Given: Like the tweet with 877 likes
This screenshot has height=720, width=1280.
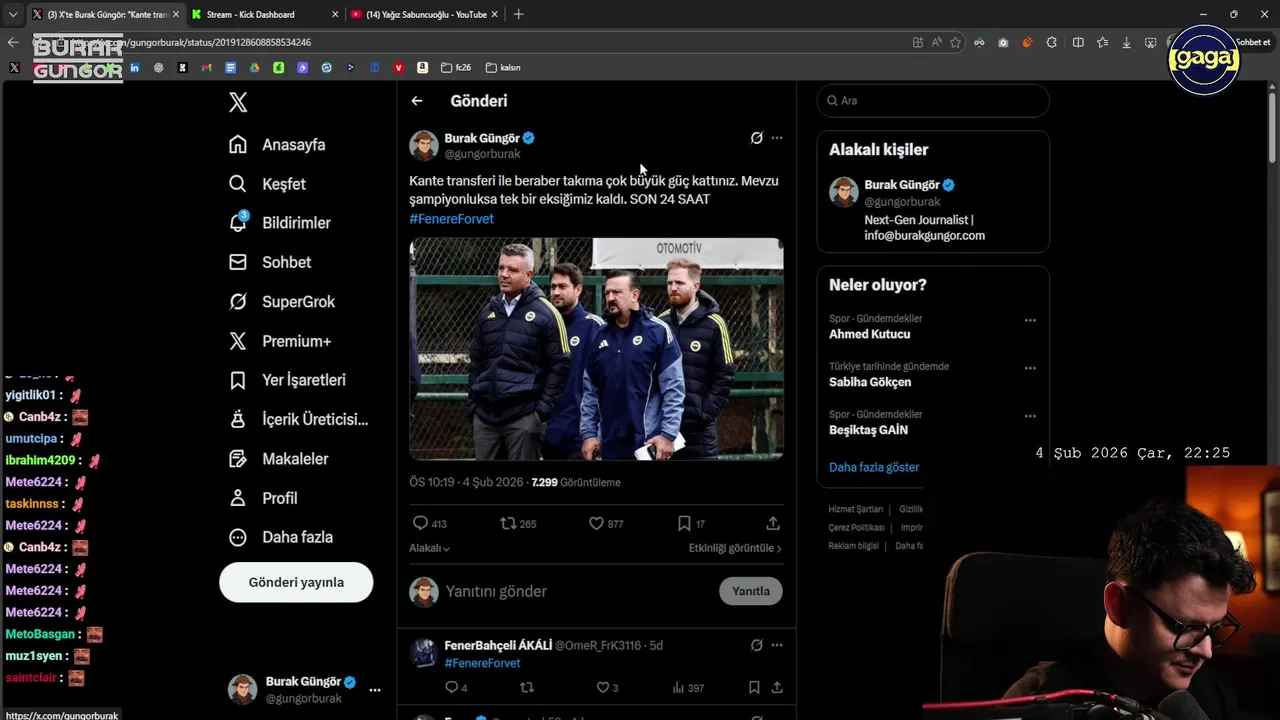Looking at the screenshot, I should pyautogui.click(x=596, y=523).
